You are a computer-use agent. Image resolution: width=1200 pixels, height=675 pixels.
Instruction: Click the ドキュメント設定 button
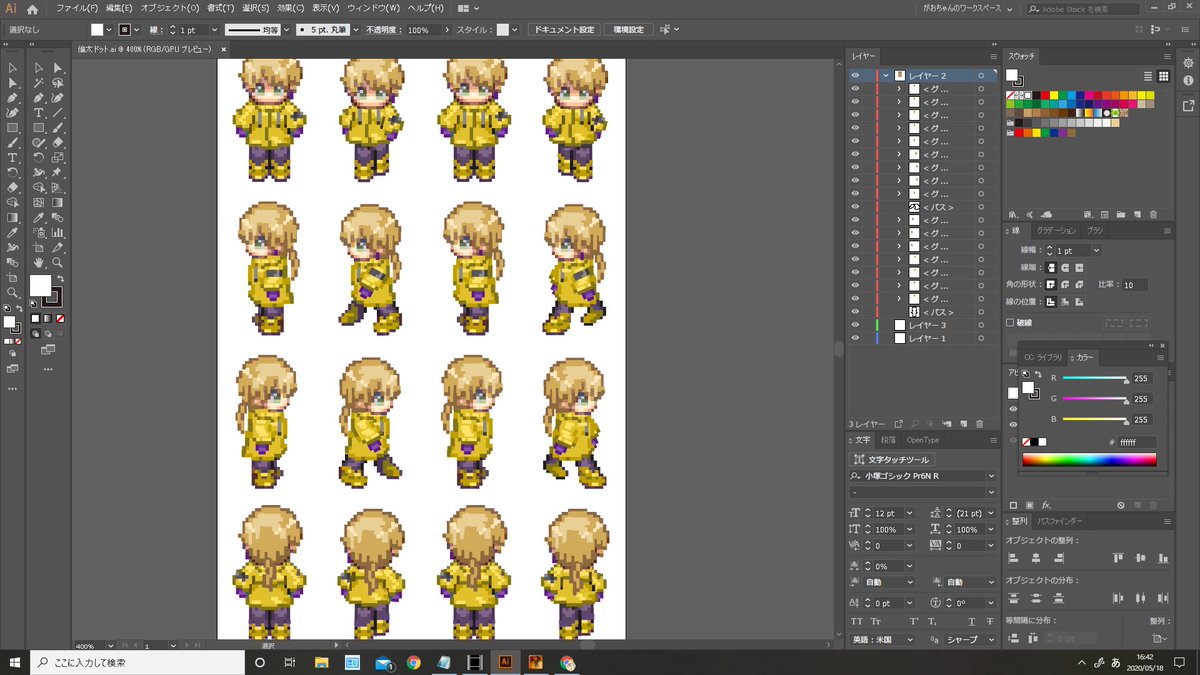pyautogui.click(x=565, y=30)
